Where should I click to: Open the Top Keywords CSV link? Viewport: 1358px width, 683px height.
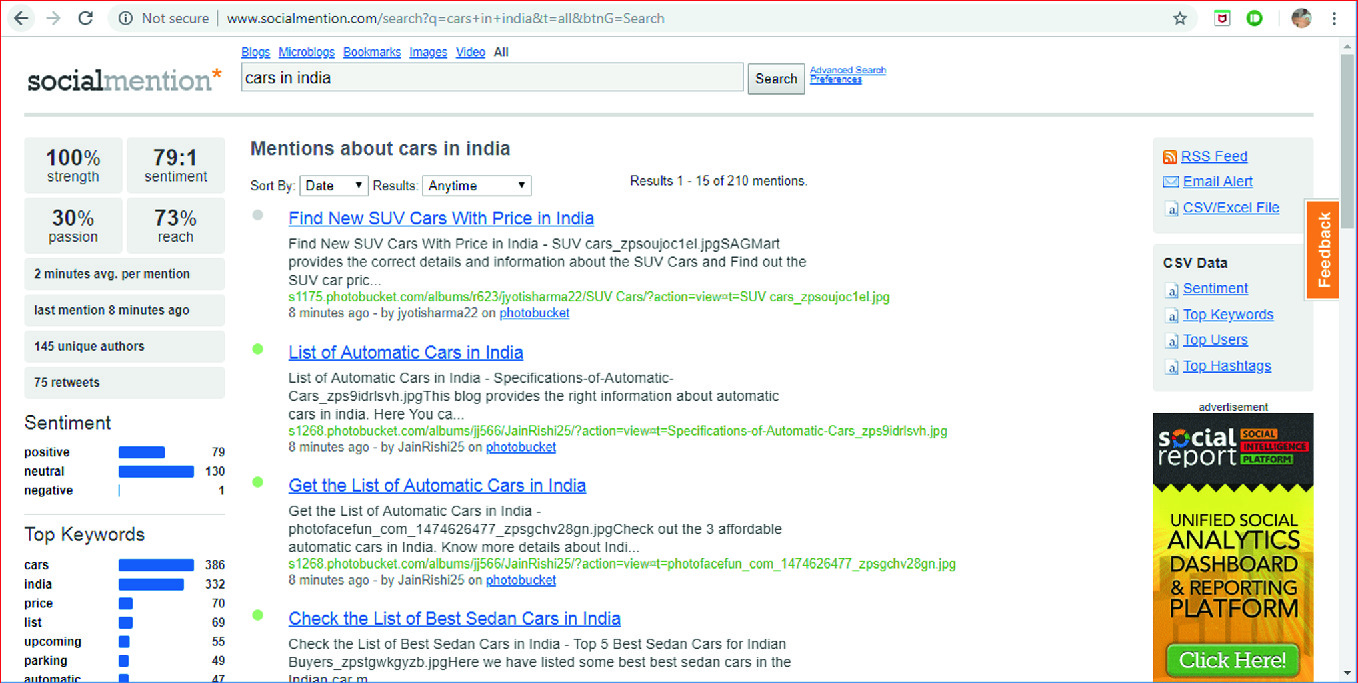[1228, 315]
